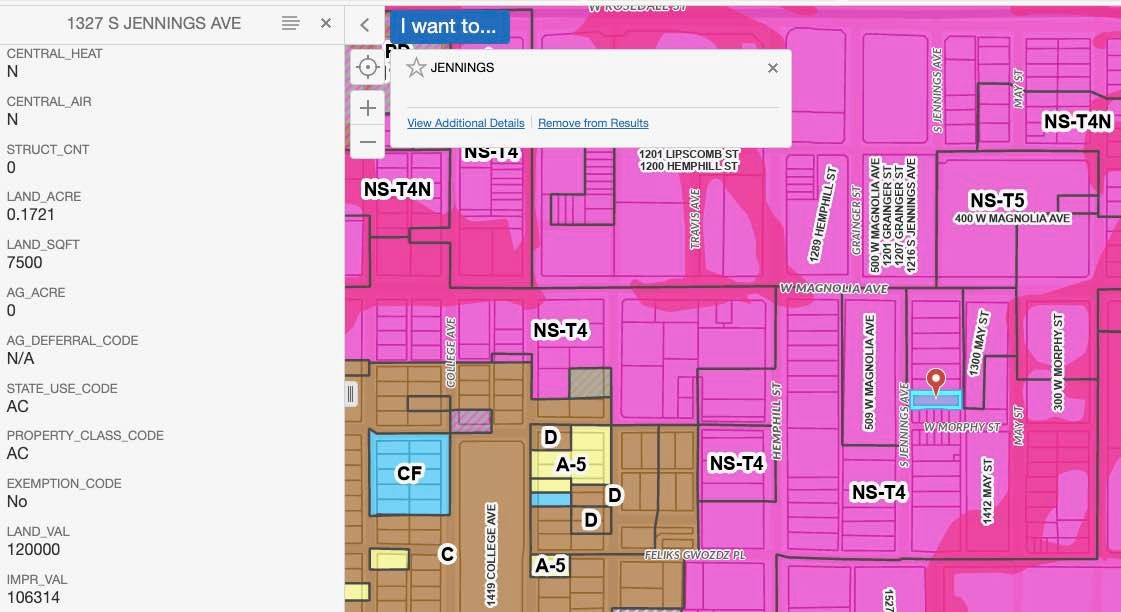
Task: Close the JENNINGS popup
Action: coord(772,68)
